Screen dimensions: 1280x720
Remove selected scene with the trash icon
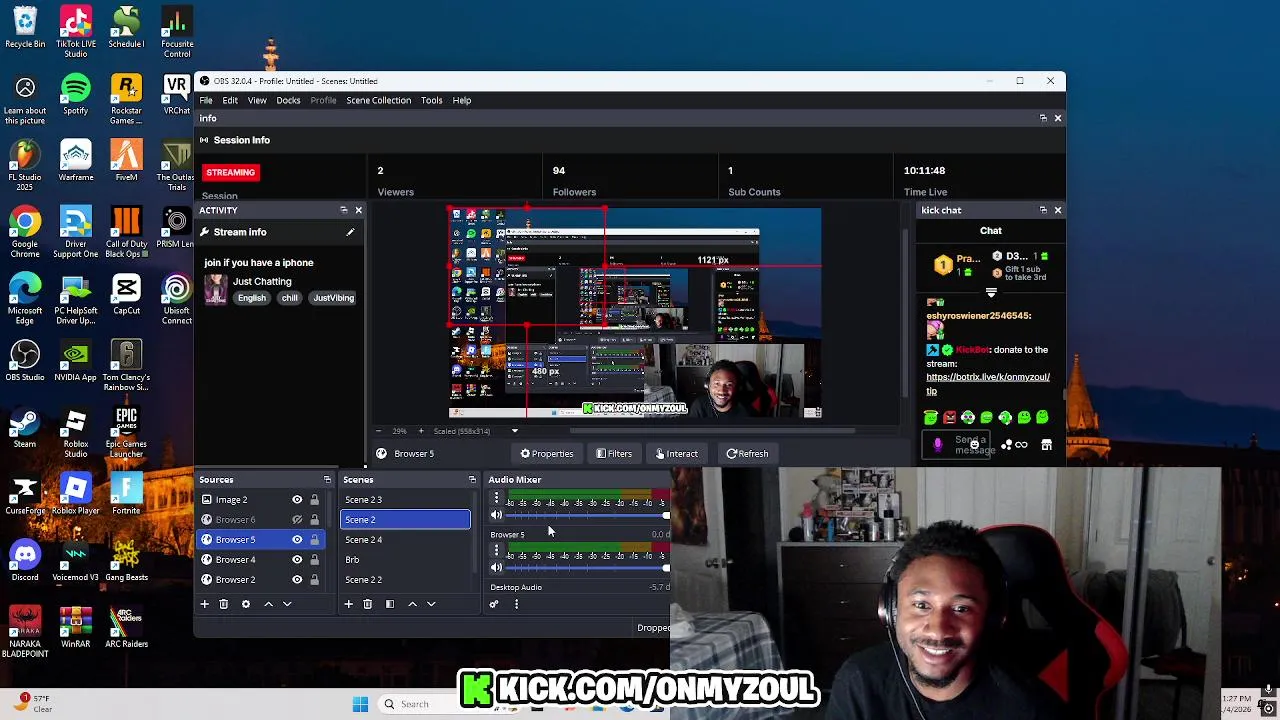367,604
